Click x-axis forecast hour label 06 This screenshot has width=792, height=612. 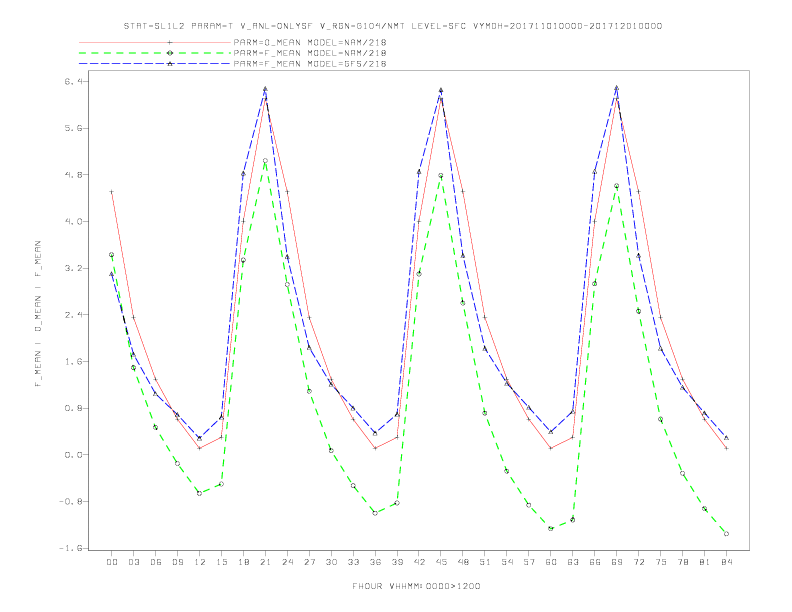pos(156,562)
